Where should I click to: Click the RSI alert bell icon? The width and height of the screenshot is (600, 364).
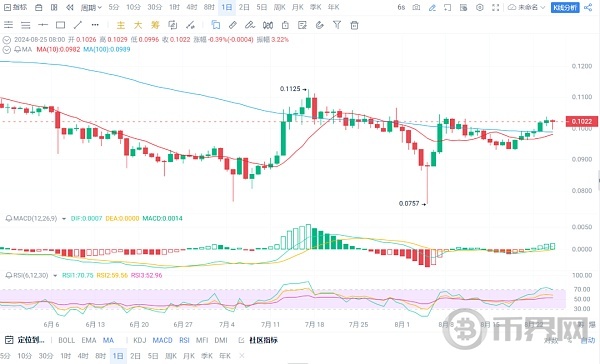point(9,275)
